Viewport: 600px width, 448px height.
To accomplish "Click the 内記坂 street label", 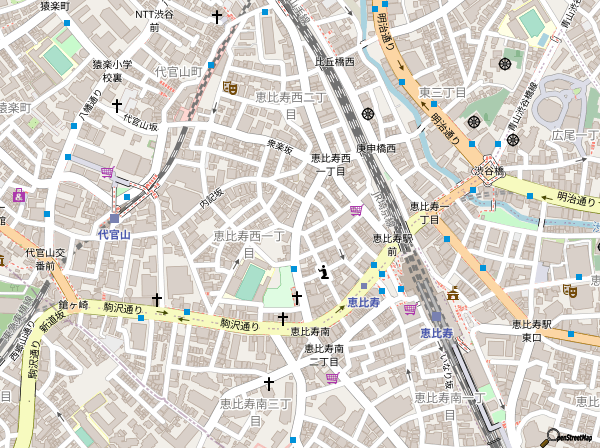I will coord(211,197).
